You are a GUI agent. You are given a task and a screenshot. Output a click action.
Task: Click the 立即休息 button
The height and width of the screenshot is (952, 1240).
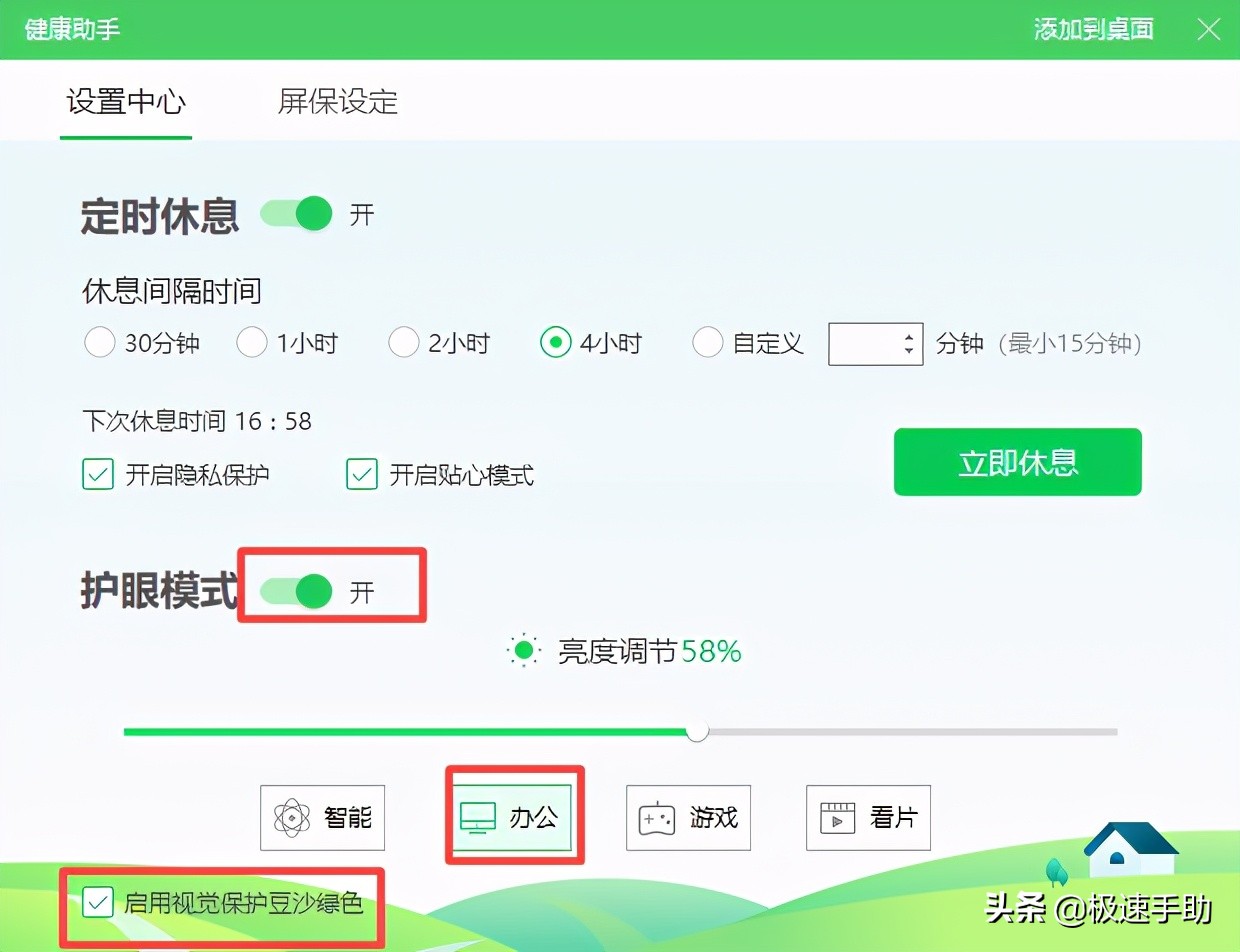[x=1017, y=461]
